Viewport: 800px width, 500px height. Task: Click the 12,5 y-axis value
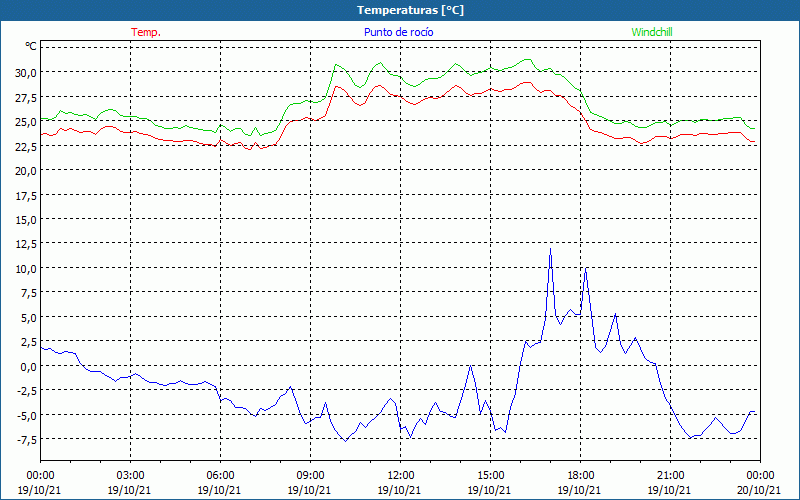tap(26, 244)
